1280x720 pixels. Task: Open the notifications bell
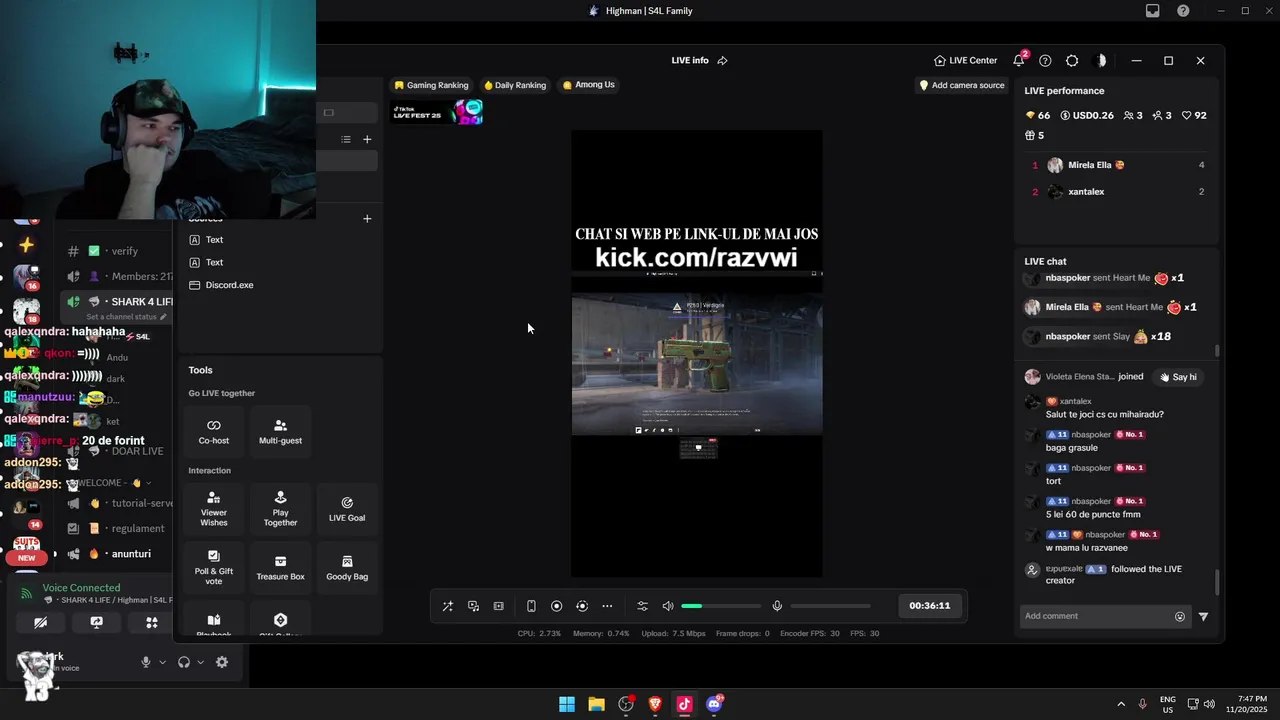click(1019, 61)
